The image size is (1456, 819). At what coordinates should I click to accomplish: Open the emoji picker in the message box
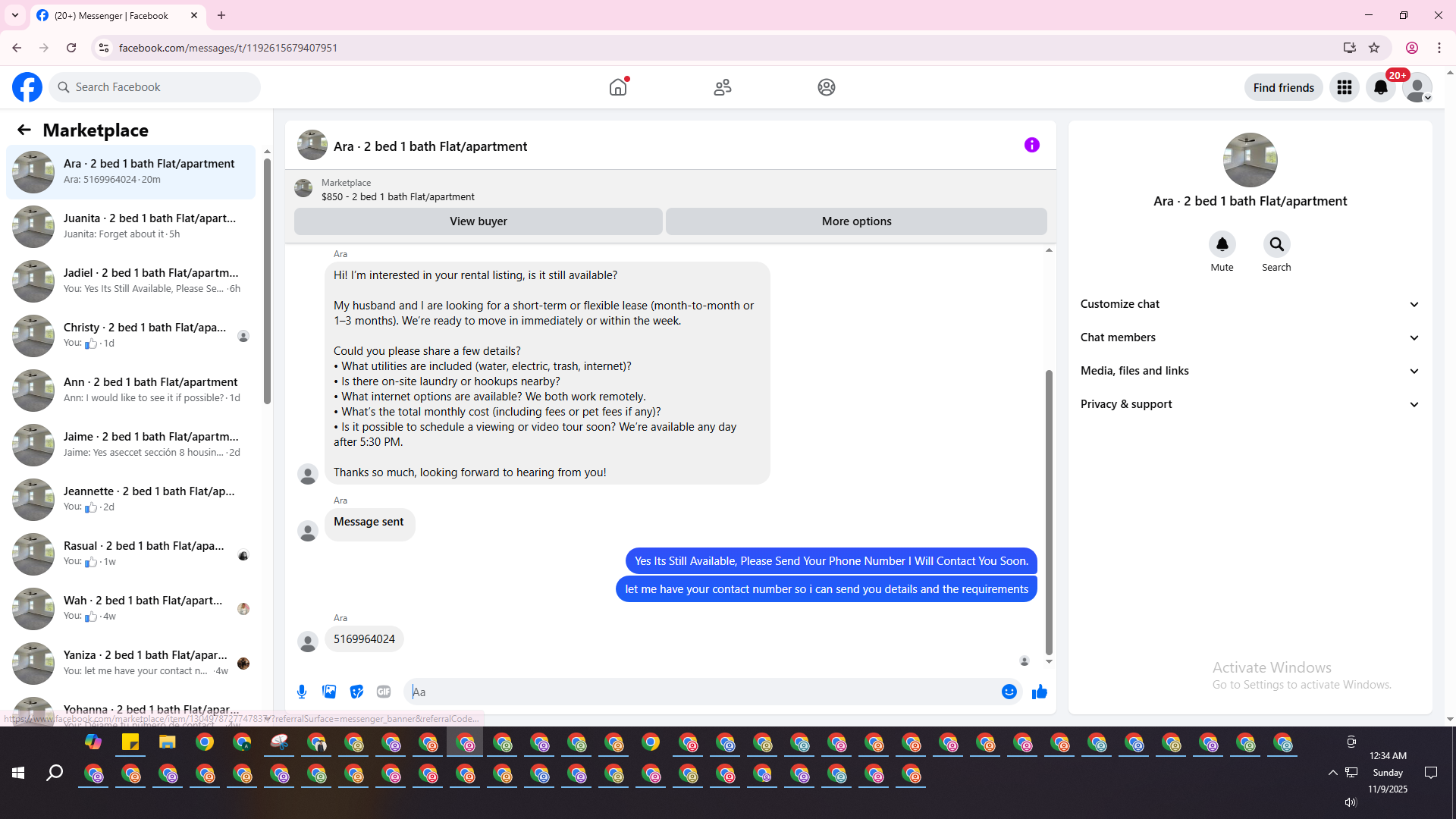click(1009, 692)
